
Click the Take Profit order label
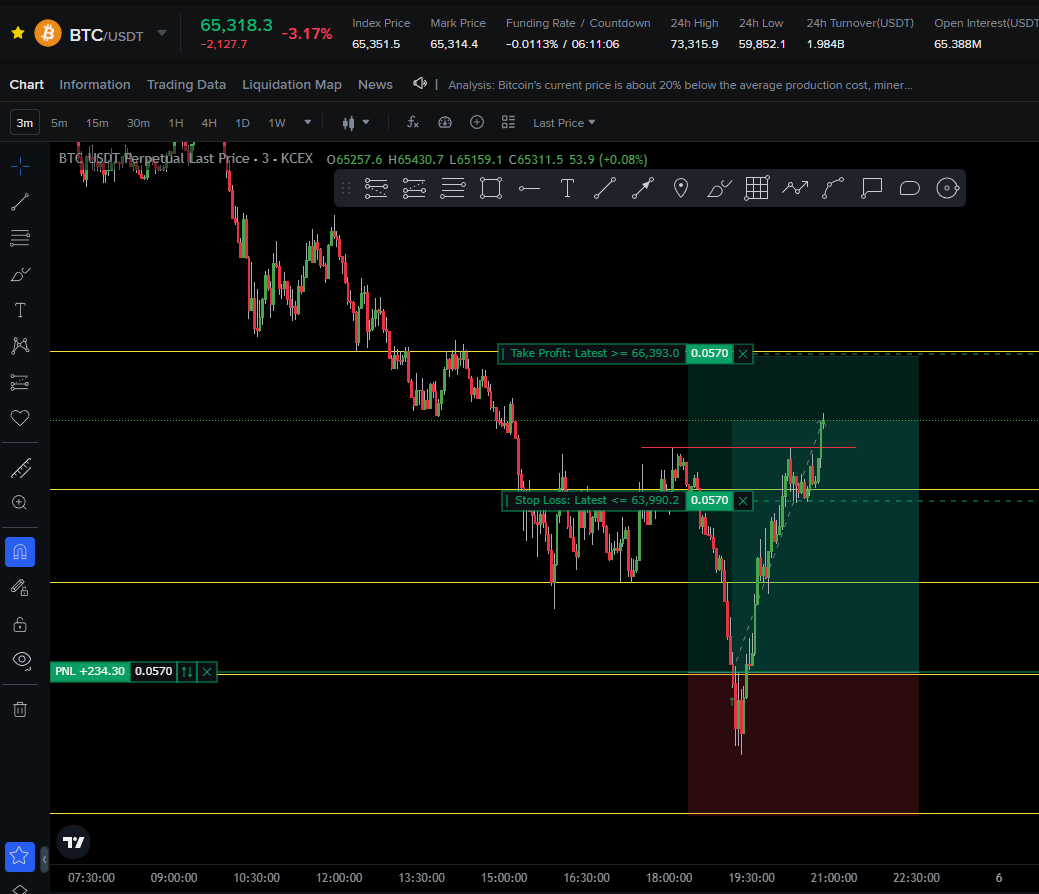coord(592,353)
